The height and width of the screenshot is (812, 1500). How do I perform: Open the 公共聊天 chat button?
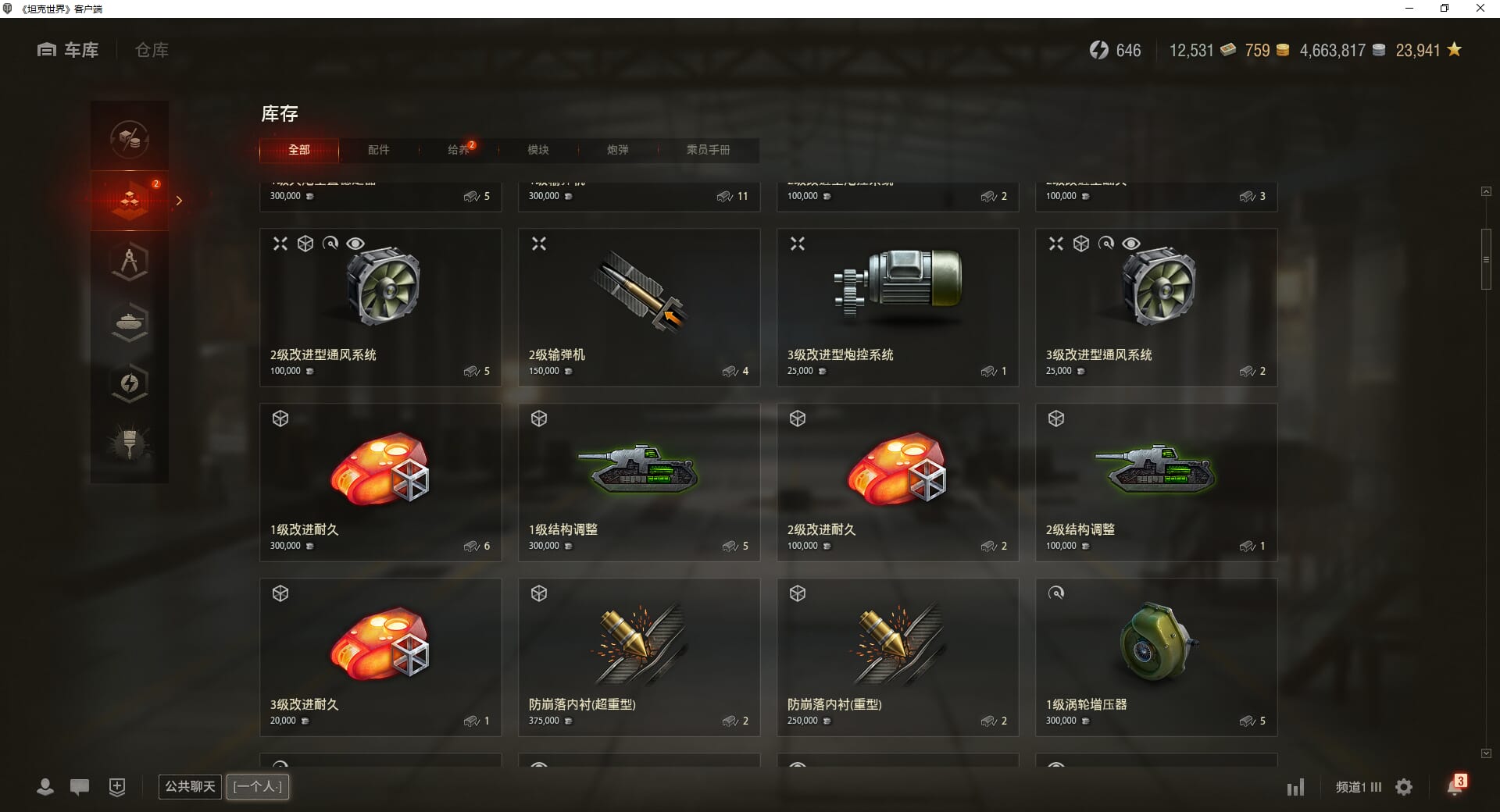click(190, 786)
